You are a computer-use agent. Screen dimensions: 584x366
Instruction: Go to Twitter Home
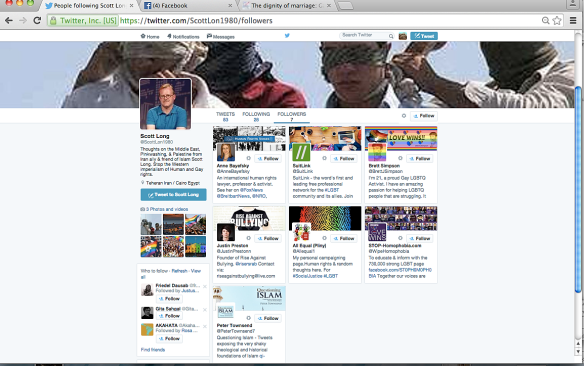click(x=150, y=36)
